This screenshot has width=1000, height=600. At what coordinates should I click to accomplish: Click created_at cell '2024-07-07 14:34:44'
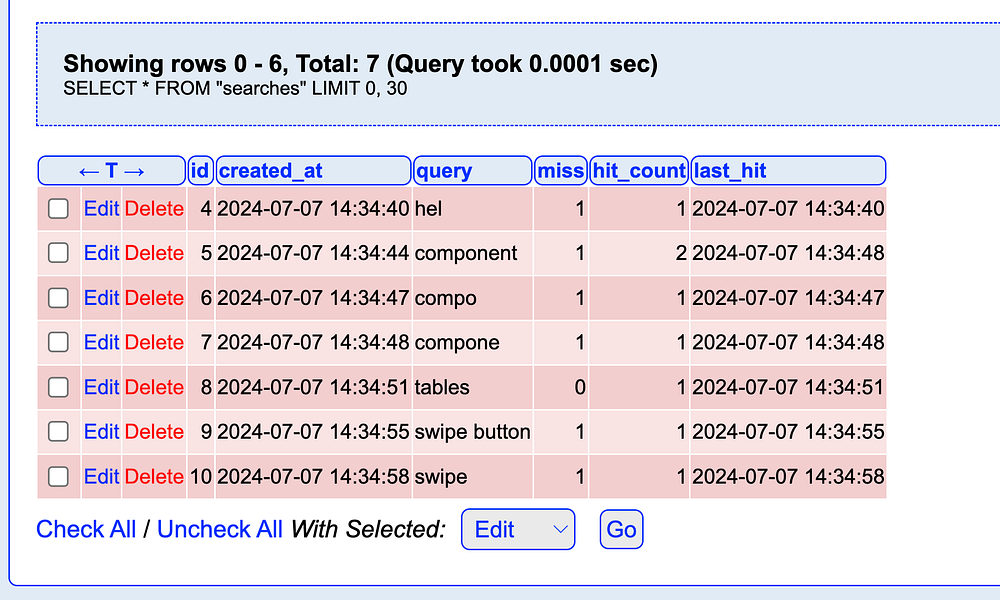(x=313, y=253)
